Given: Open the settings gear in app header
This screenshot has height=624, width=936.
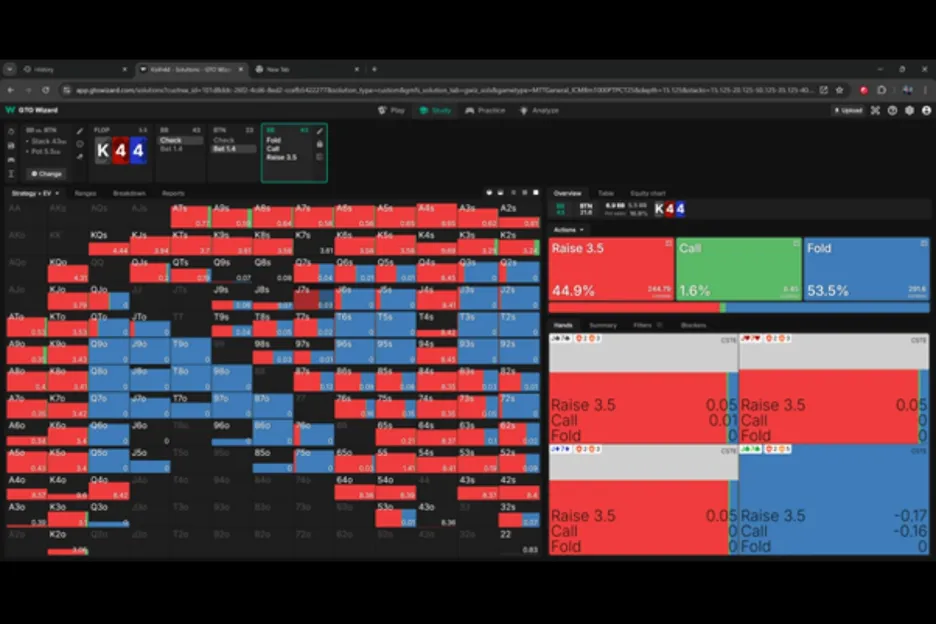Looking at the screenshot, I should click(x=908, y=110).
